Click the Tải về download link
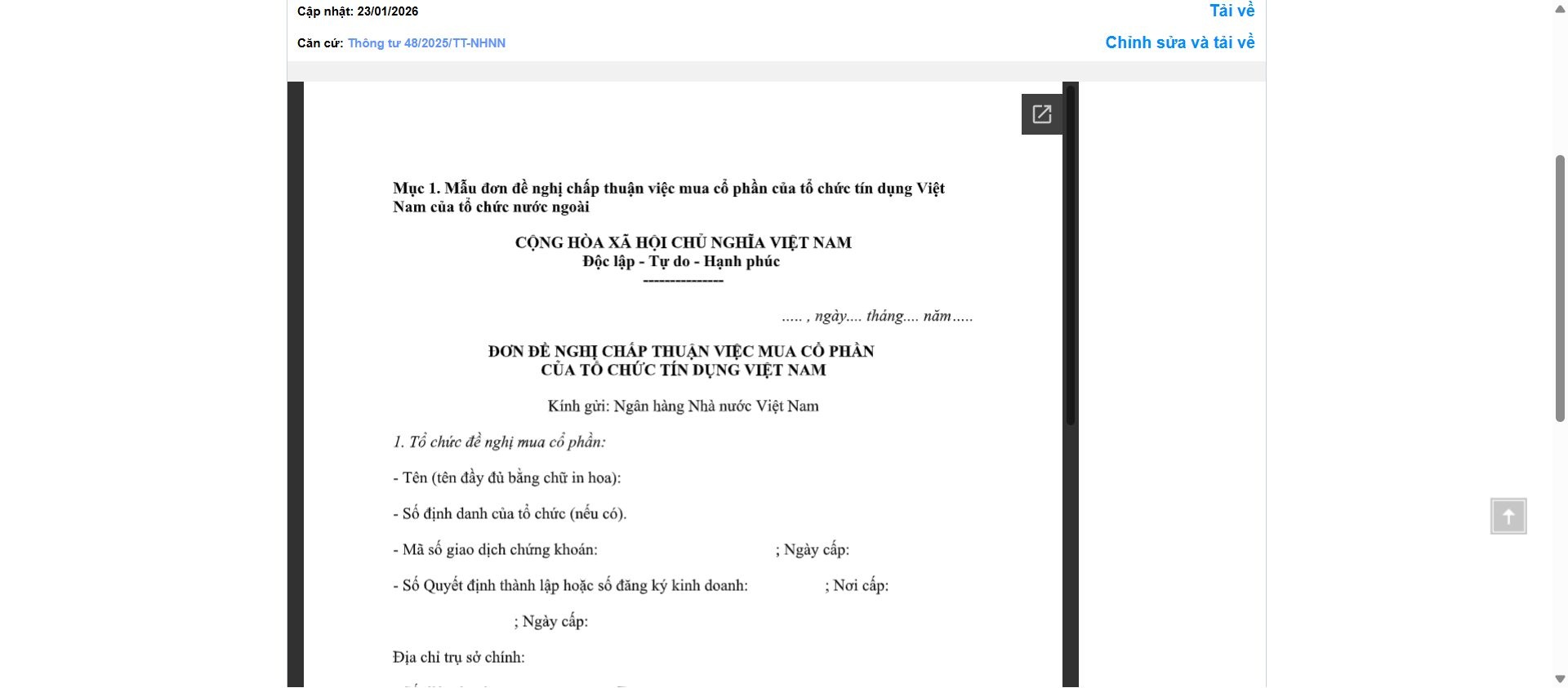 pos(1232,11)
